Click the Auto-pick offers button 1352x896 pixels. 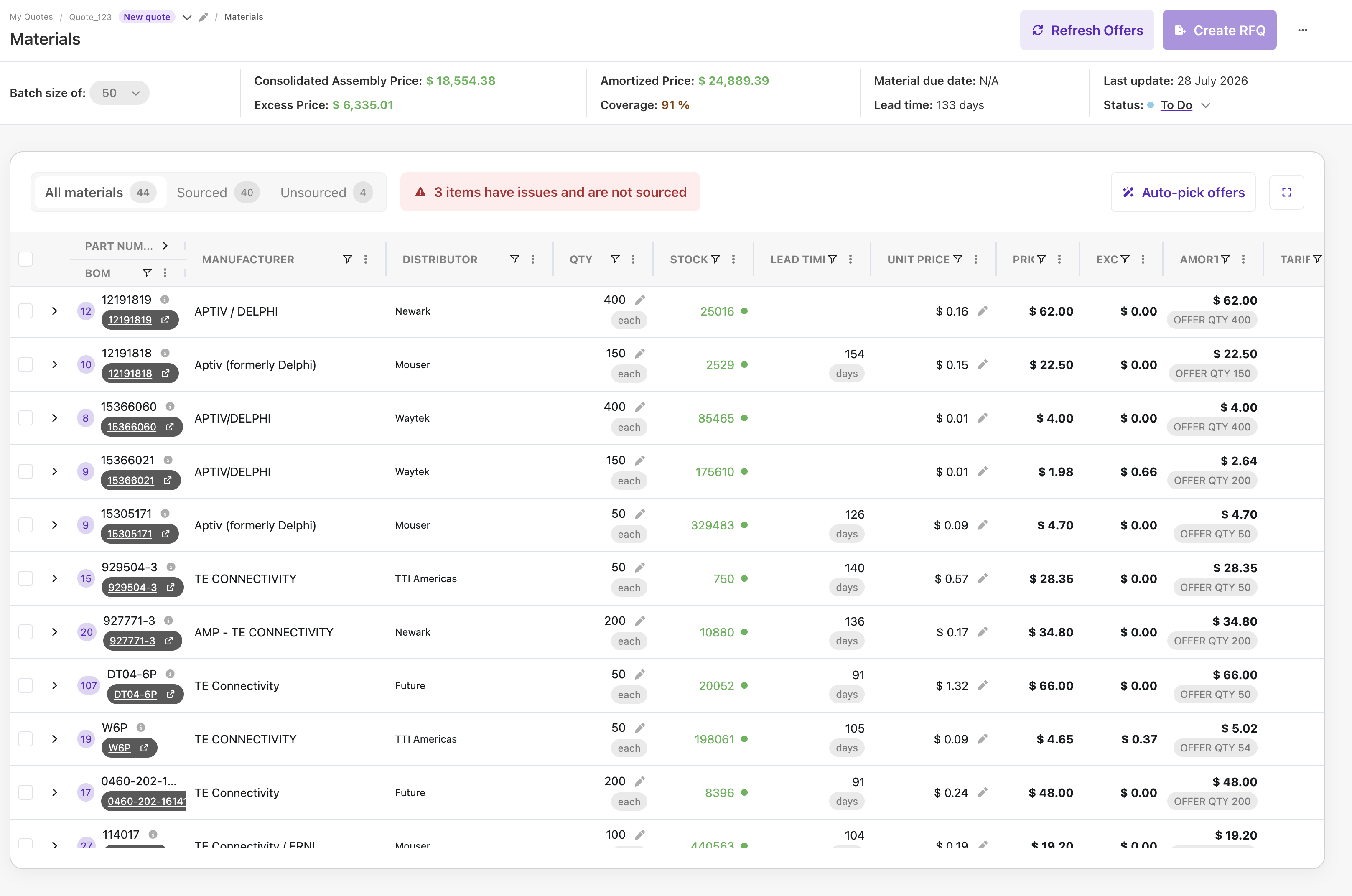[1183, 193]
